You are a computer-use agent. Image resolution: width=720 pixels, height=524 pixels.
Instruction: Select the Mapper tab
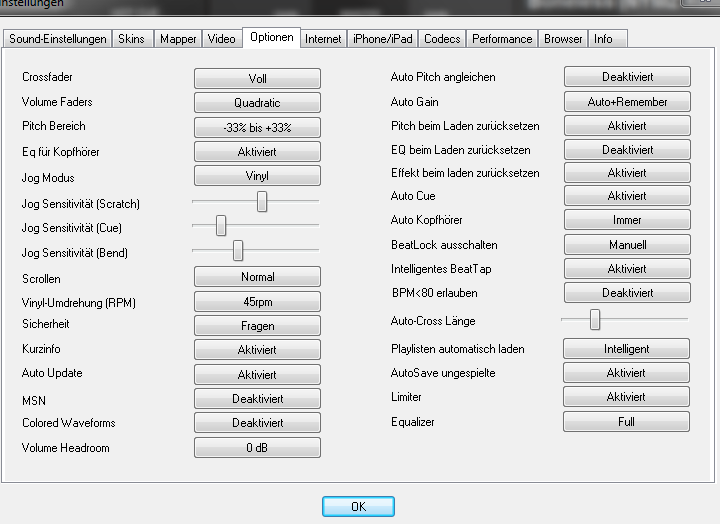178,39
